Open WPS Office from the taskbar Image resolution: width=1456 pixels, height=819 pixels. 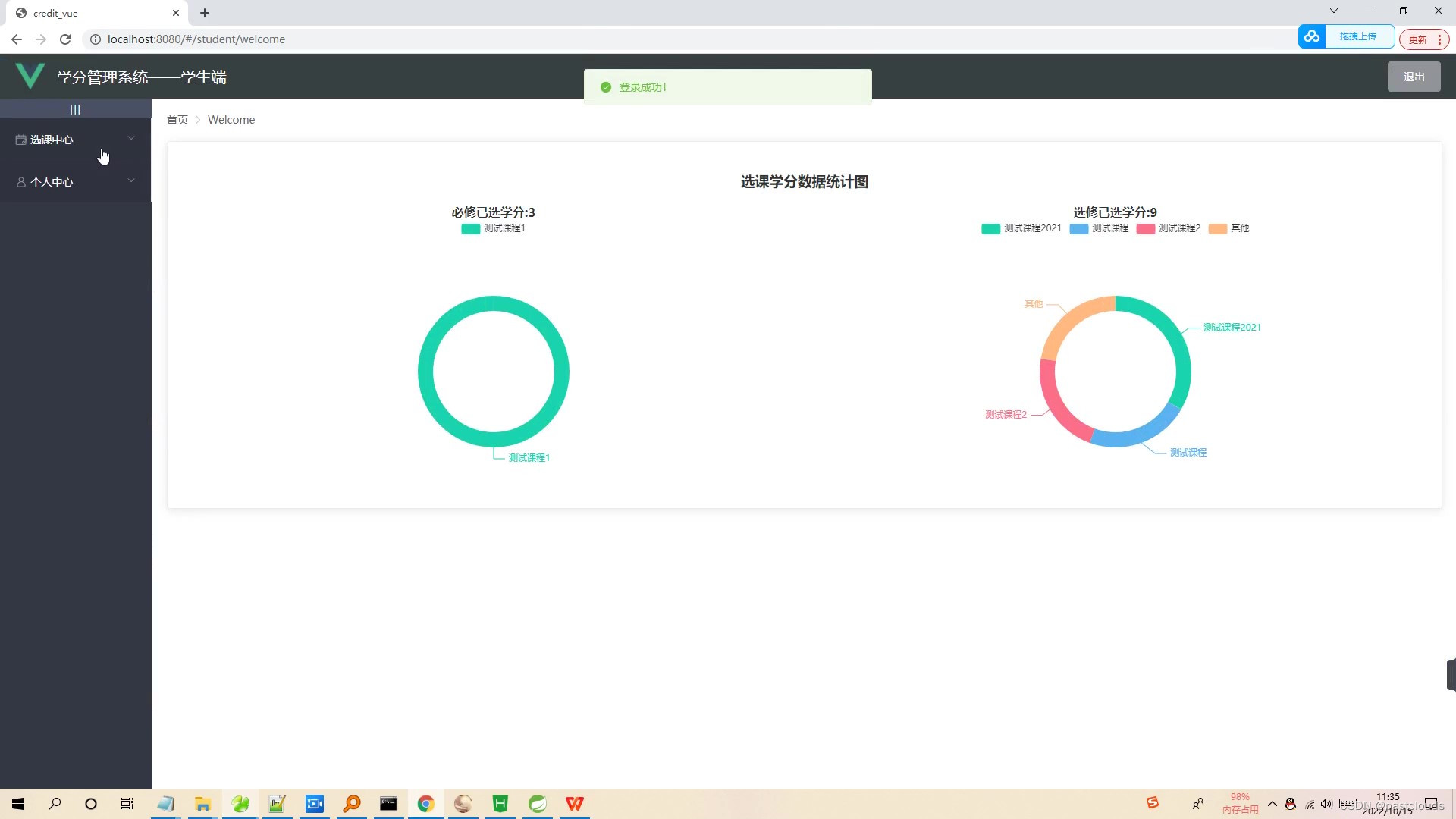(574, 803)
